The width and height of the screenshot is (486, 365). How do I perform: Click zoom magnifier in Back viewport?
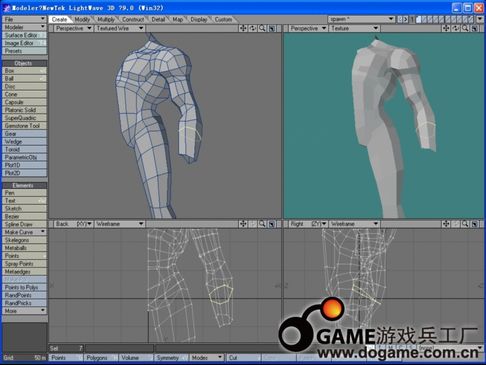coord(262,224)
